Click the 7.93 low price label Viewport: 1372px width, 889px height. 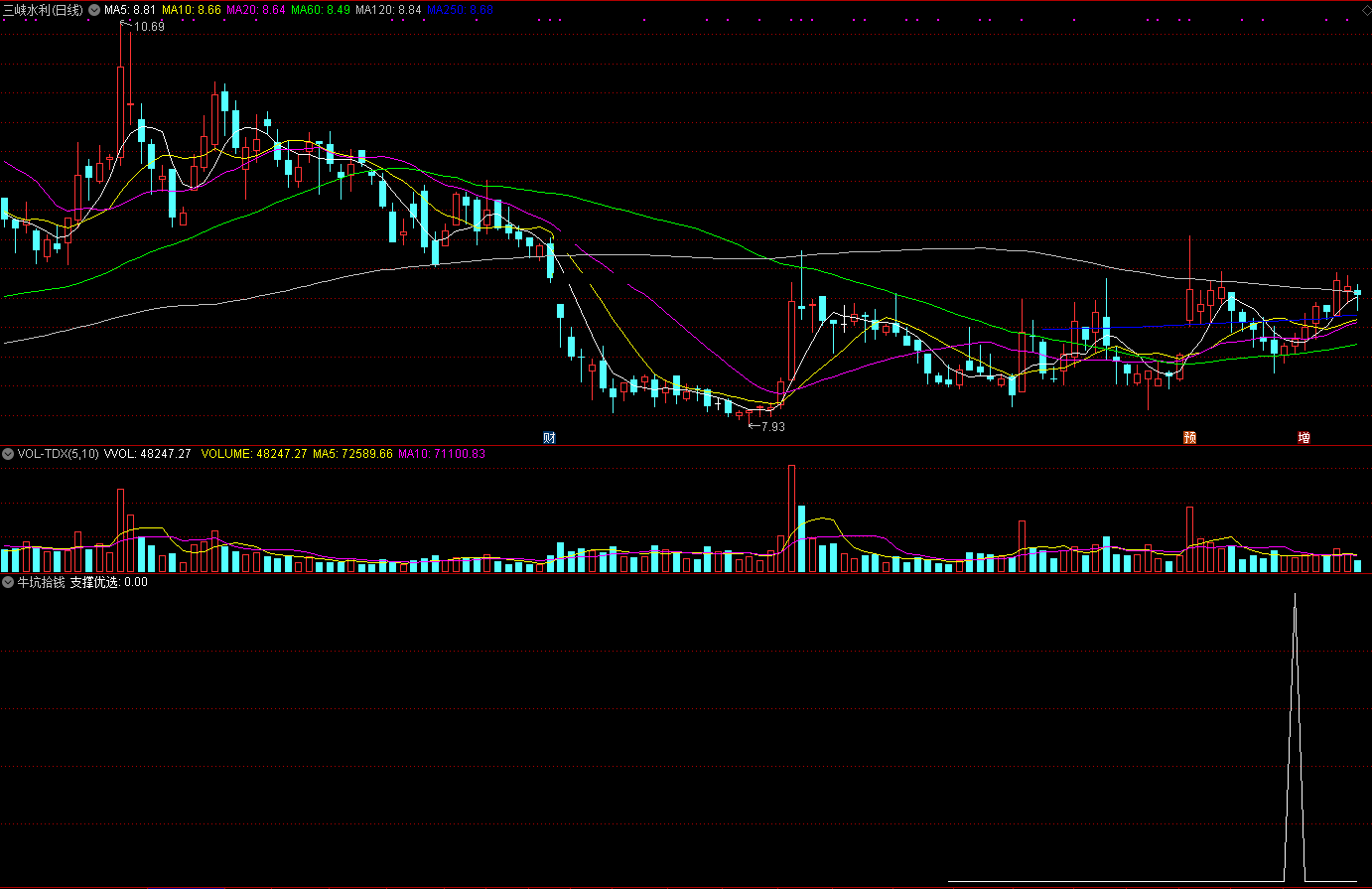coord(770,426)
